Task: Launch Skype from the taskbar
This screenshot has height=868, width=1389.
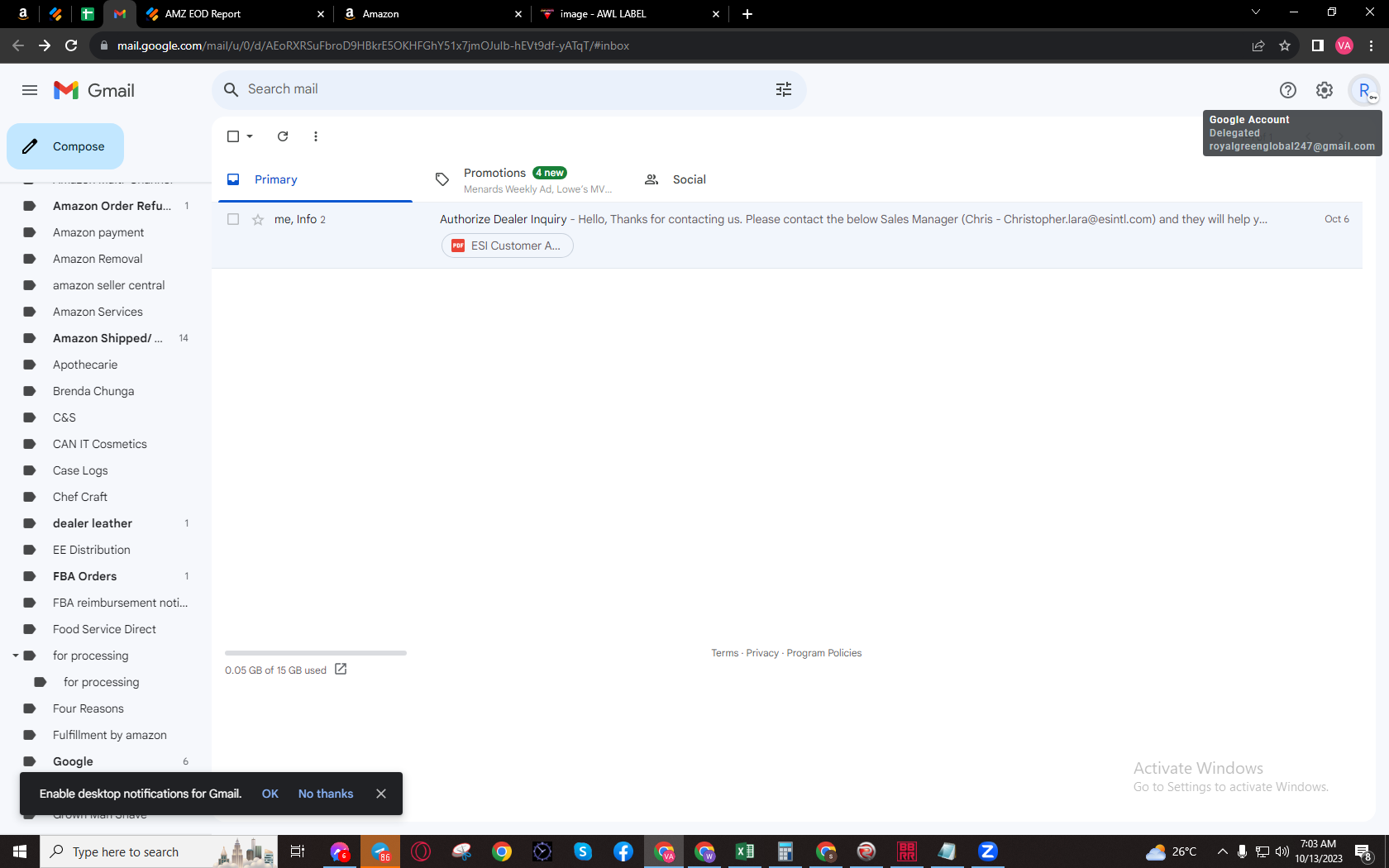Action: click(x=583, y=851)
